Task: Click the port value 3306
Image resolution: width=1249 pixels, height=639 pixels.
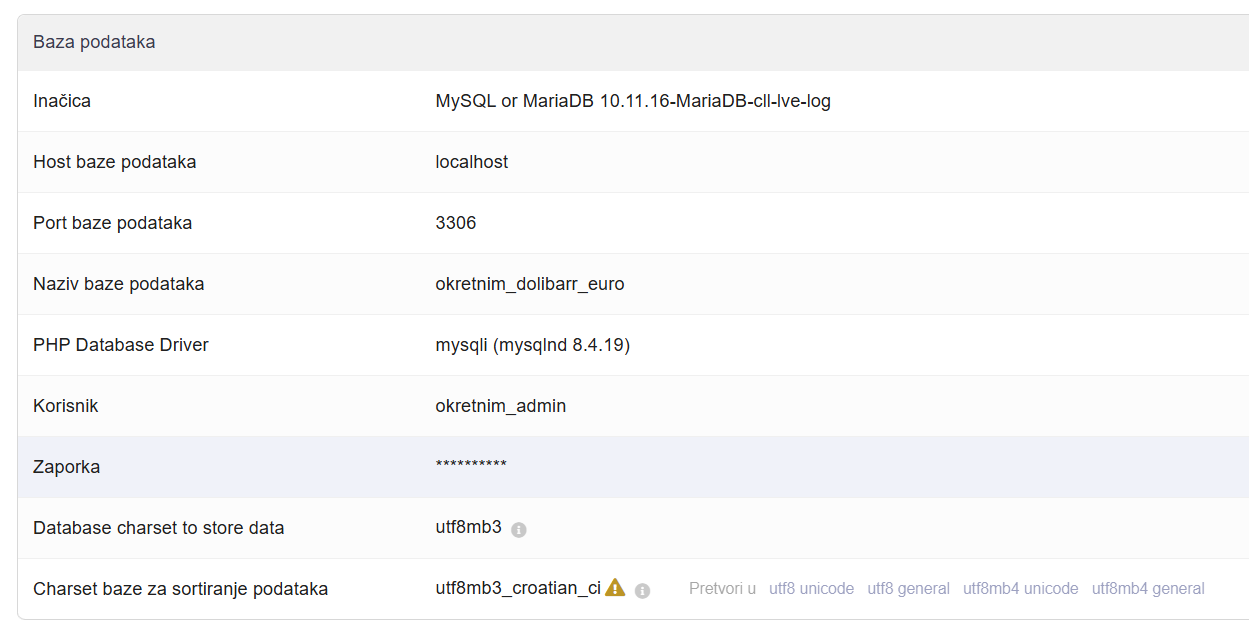Action: pos(455,223)
